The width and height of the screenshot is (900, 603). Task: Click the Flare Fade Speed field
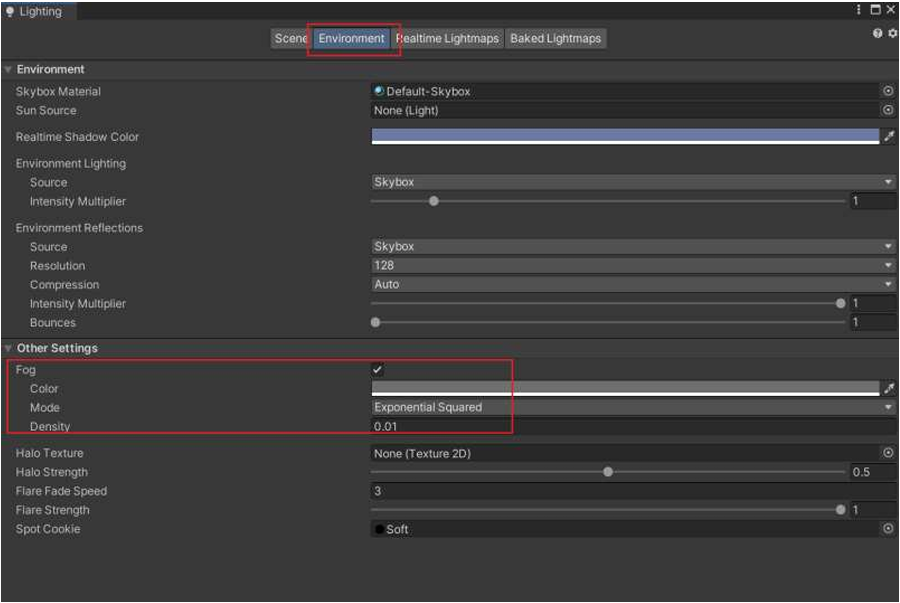[x=633, y=491]
